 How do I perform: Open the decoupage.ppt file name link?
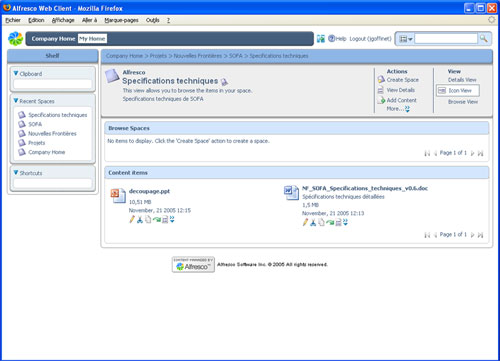(x=149, y=191)
